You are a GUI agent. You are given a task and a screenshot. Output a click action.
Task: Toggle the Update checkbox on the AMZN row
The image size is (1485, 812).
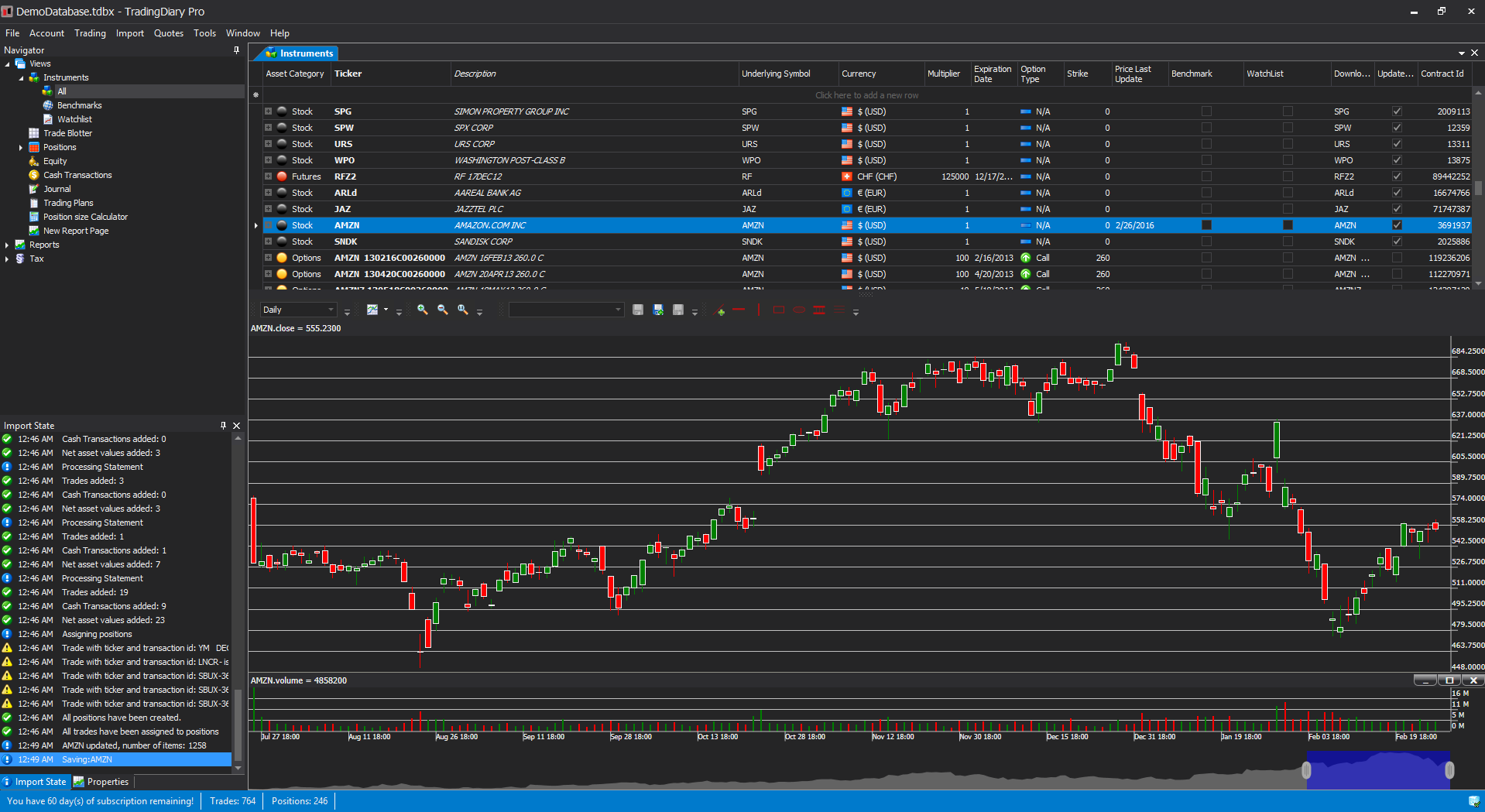(1396, 225)
